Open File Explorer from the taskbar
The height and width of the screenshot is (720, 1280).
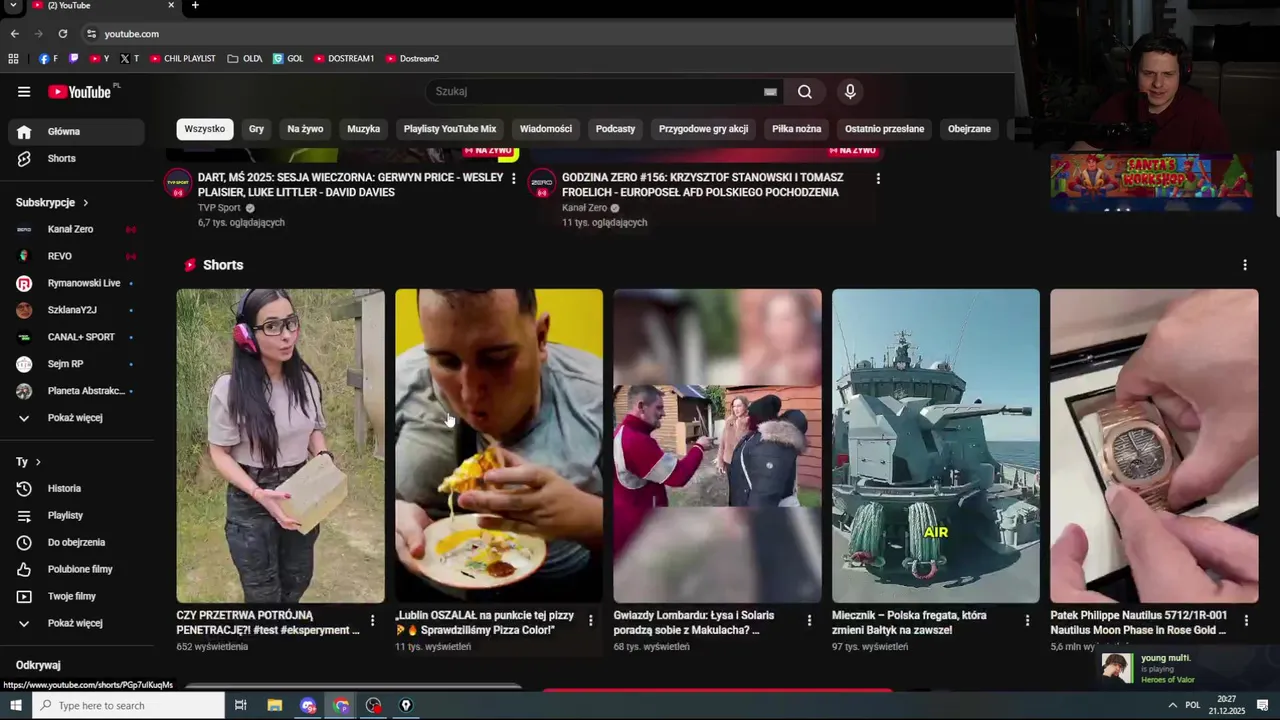(275, 706)
